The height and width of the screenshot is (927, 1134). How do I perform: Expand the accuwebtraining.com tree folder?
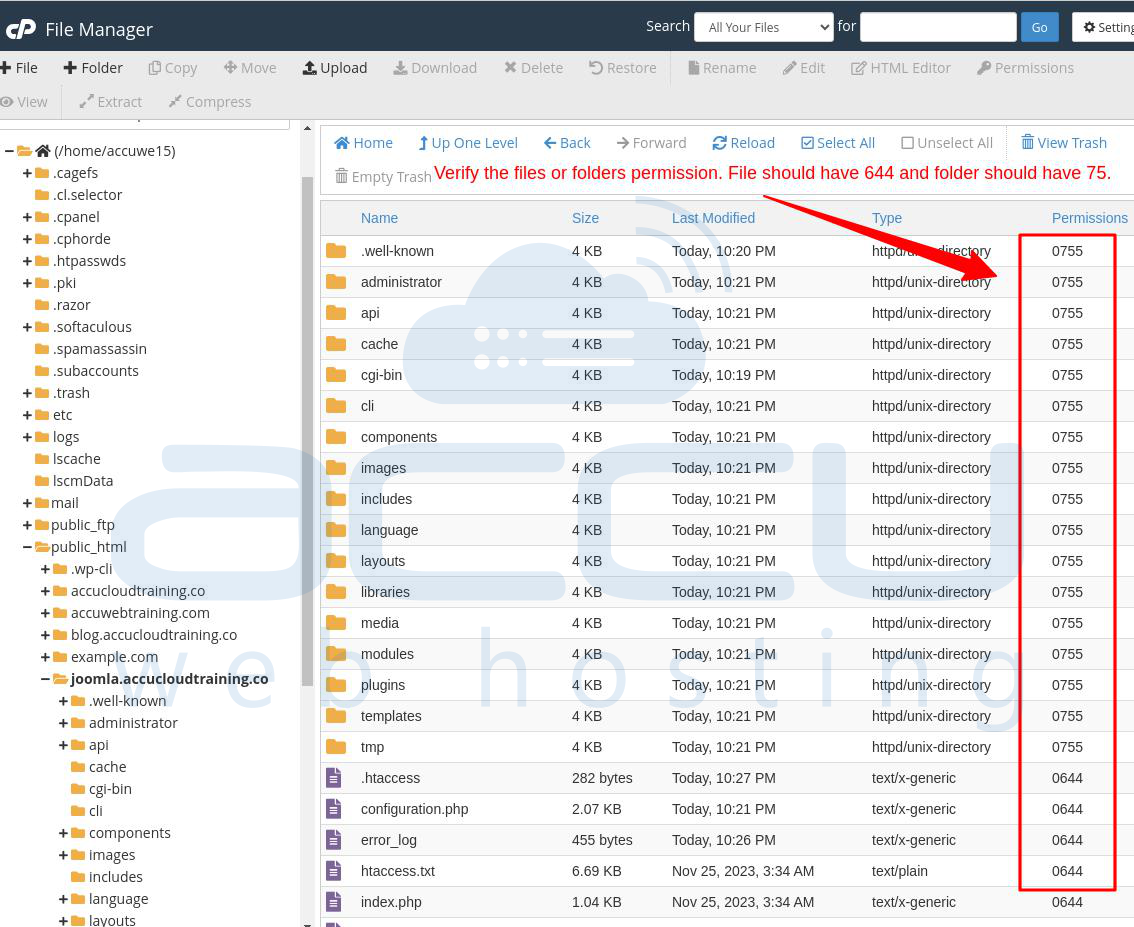click(45, 613)
